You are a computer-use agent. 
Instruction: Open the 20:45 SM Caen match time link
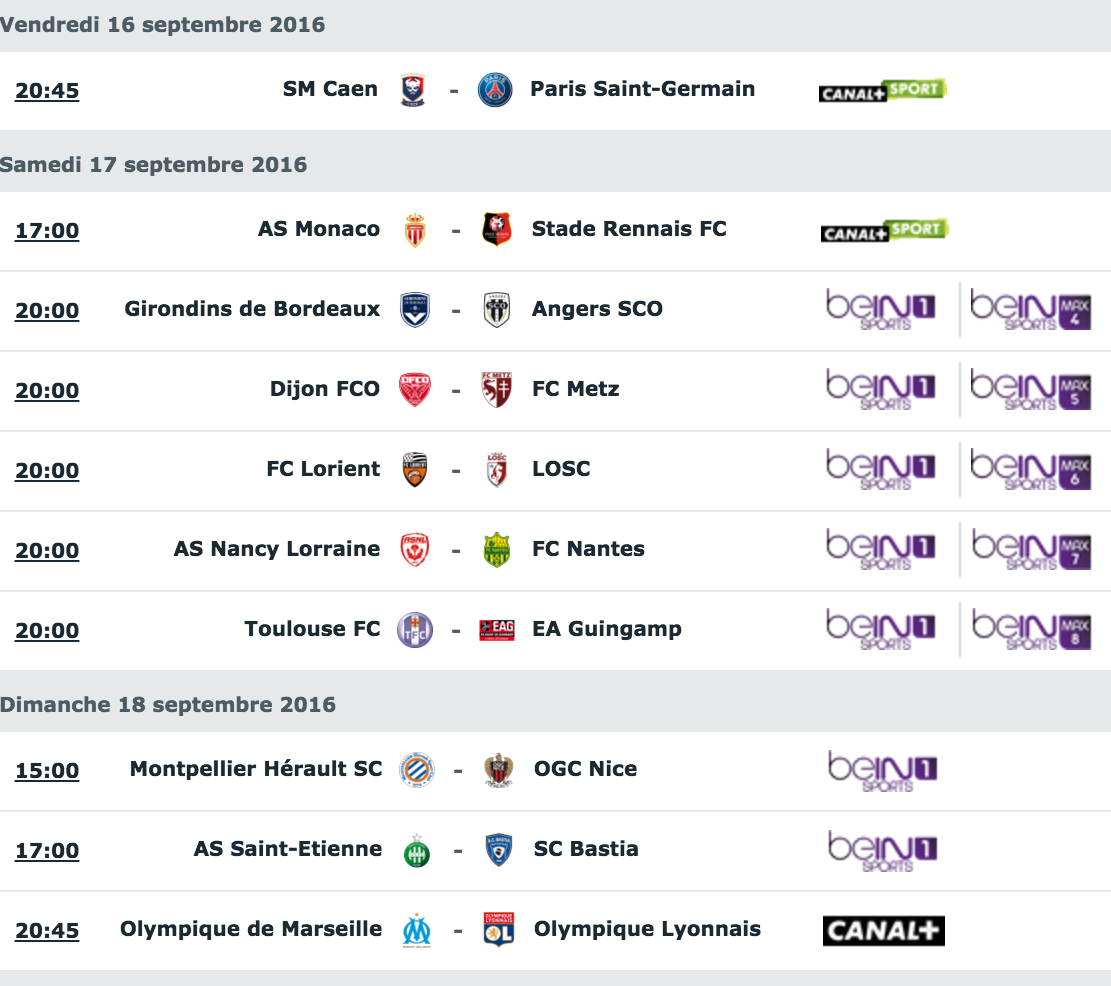pyautogui.click(x=47, y=91)
